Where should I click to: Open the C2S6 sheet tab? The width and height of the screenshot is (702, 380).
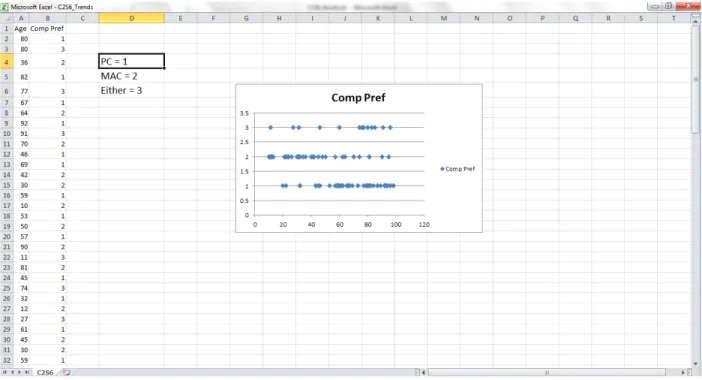tap(45, 372)
